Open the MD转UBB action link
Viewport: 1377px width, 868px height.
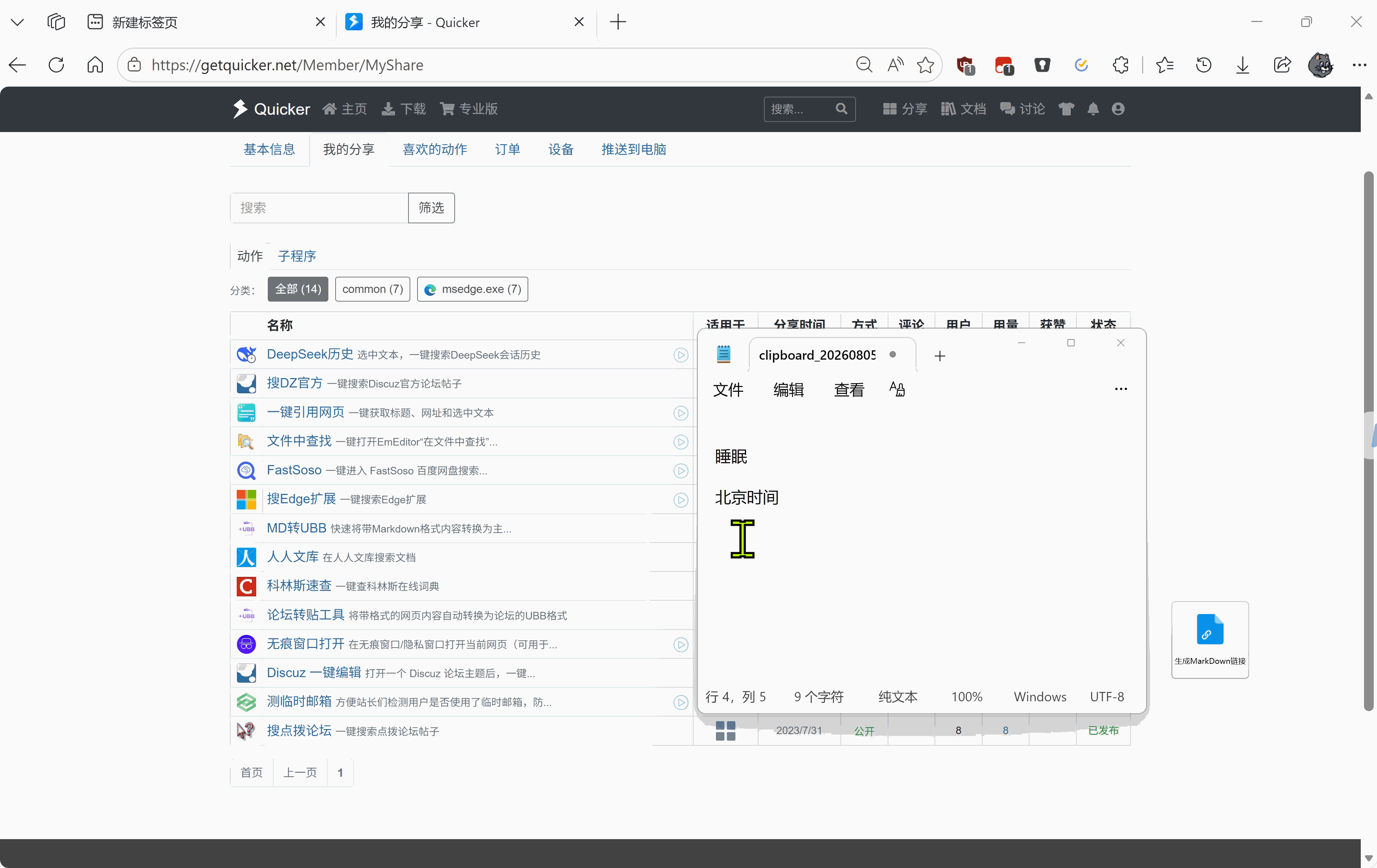(x=297, y=528)
